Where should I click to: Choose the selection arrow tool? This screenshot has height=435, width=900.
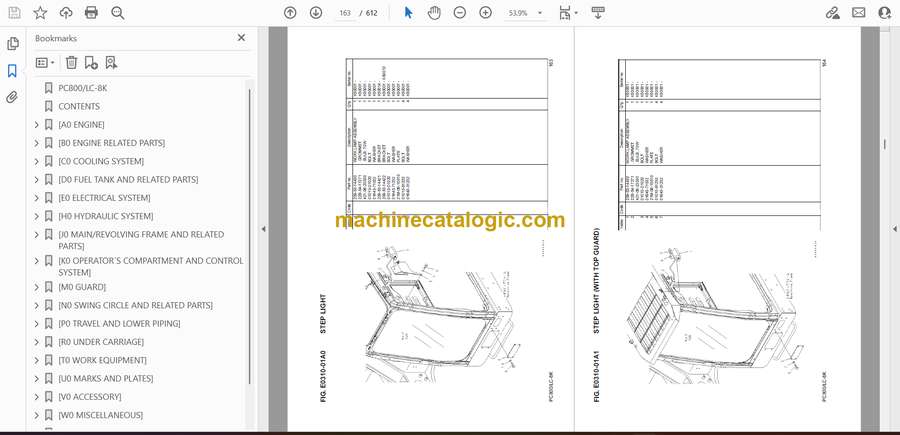click(x=408, y=13)
